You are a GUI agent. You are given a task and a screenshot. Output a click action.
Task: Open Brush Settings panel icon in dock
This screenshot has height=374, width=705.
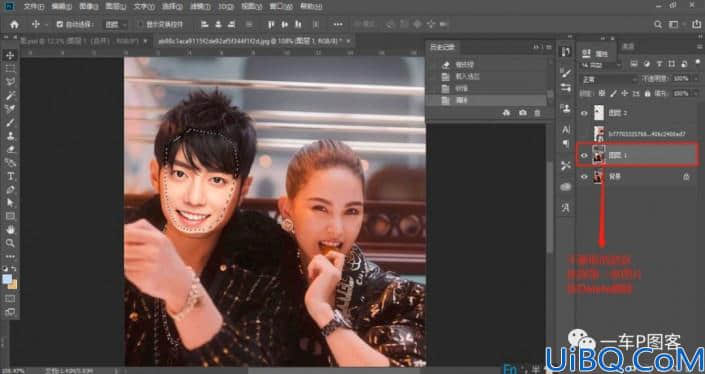566,72
